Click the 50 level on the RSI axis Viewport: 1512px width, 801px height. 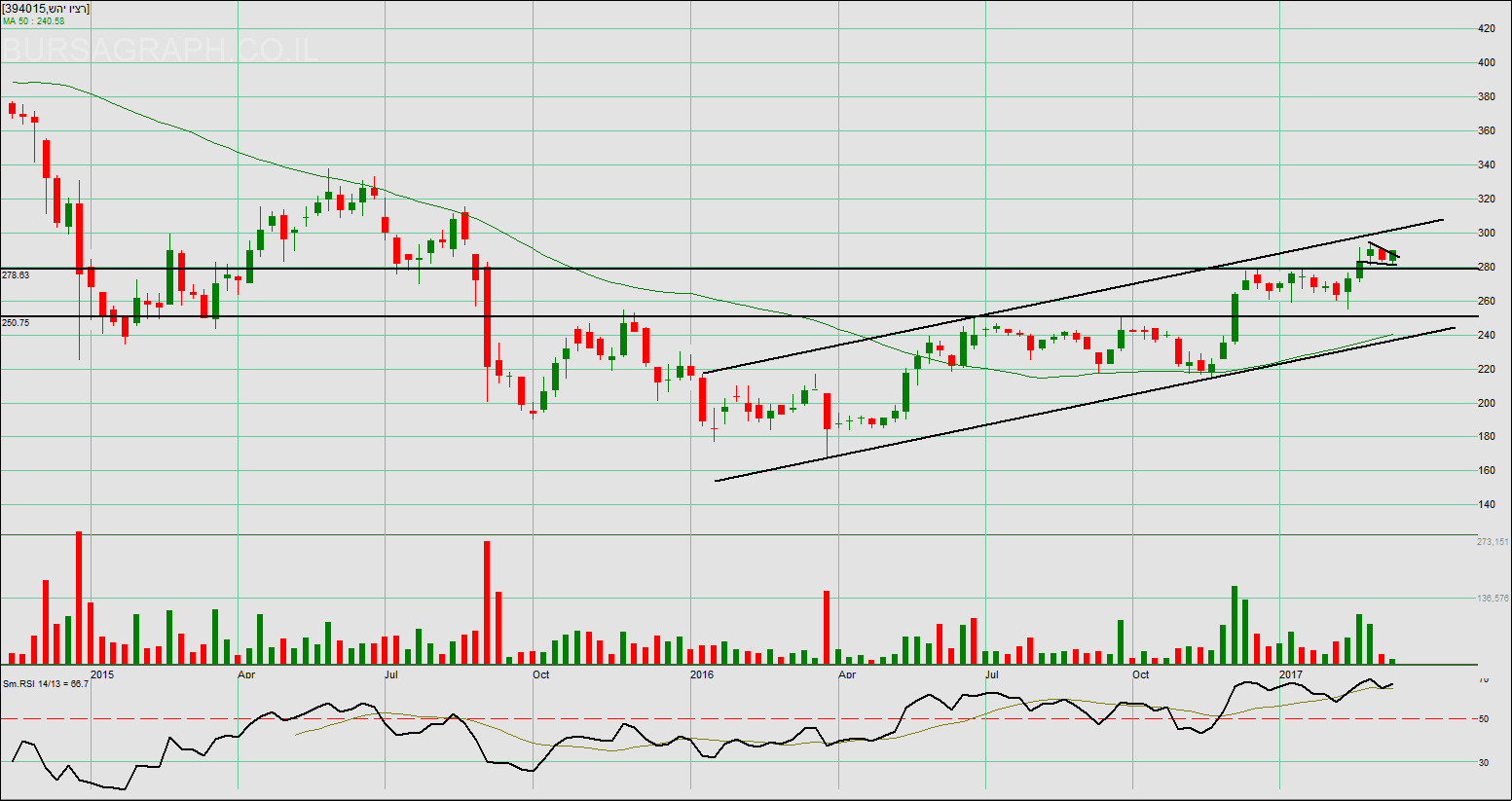(x=1483, y=719)
